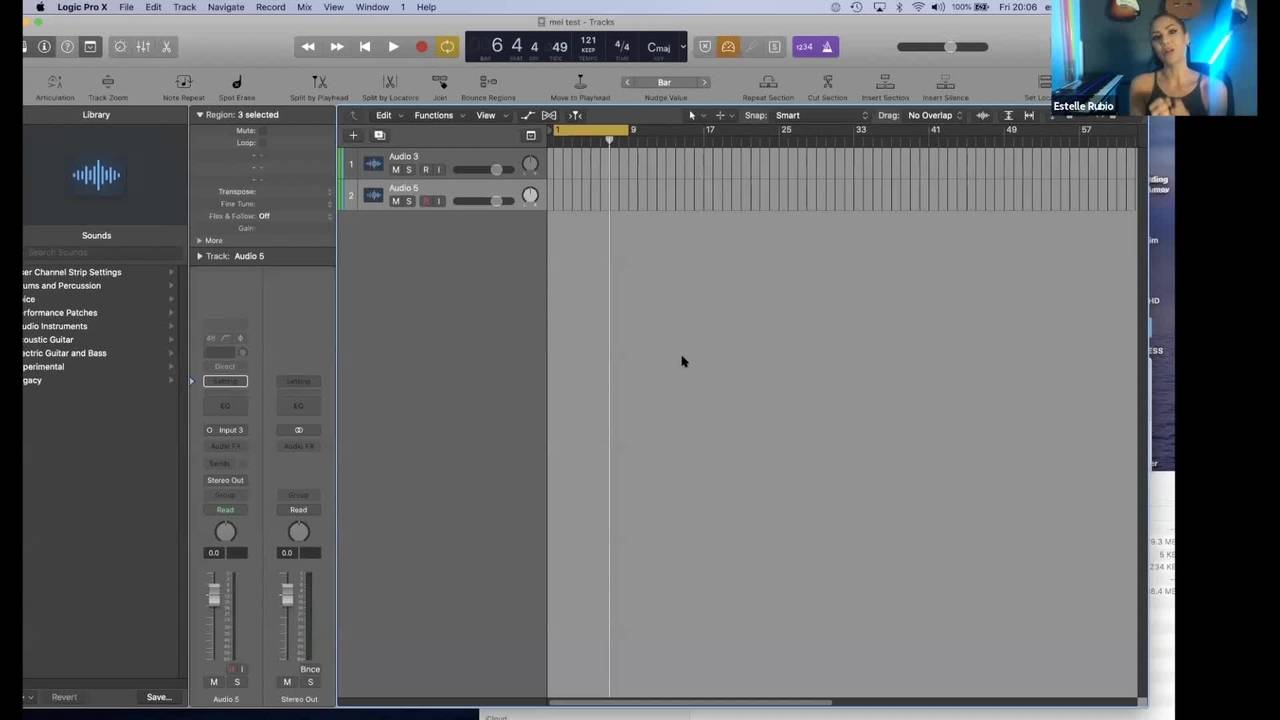Click the Spot Erase toolbar icon

point(237,87)
